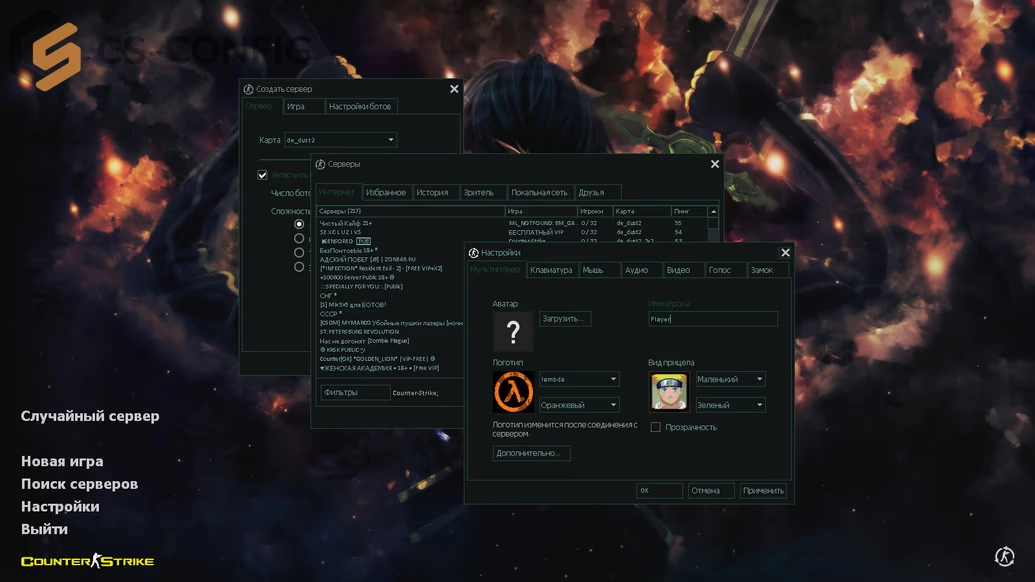Open the Локальная сеть tab

coord(539,193)
